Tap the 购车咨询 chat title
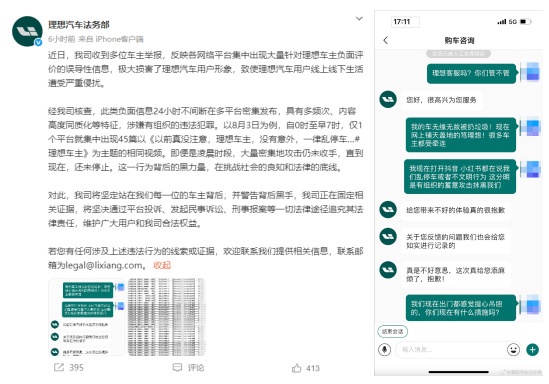The image size is (549, 384). point(459,41)
